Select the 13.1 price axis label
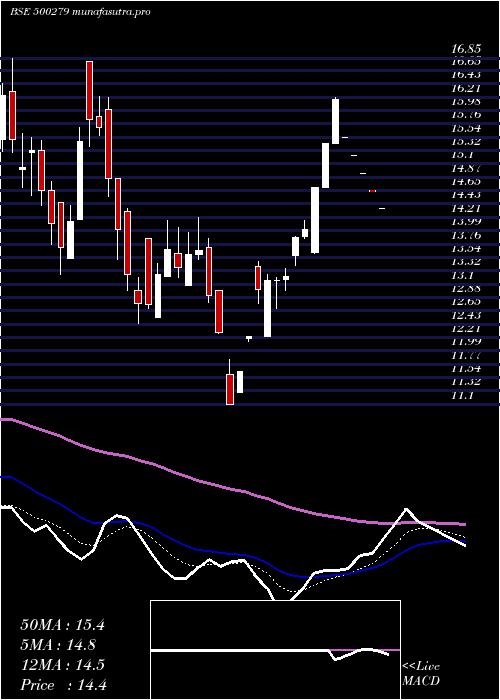The height and width of the screenshot is (700, 500). (463, 275)
